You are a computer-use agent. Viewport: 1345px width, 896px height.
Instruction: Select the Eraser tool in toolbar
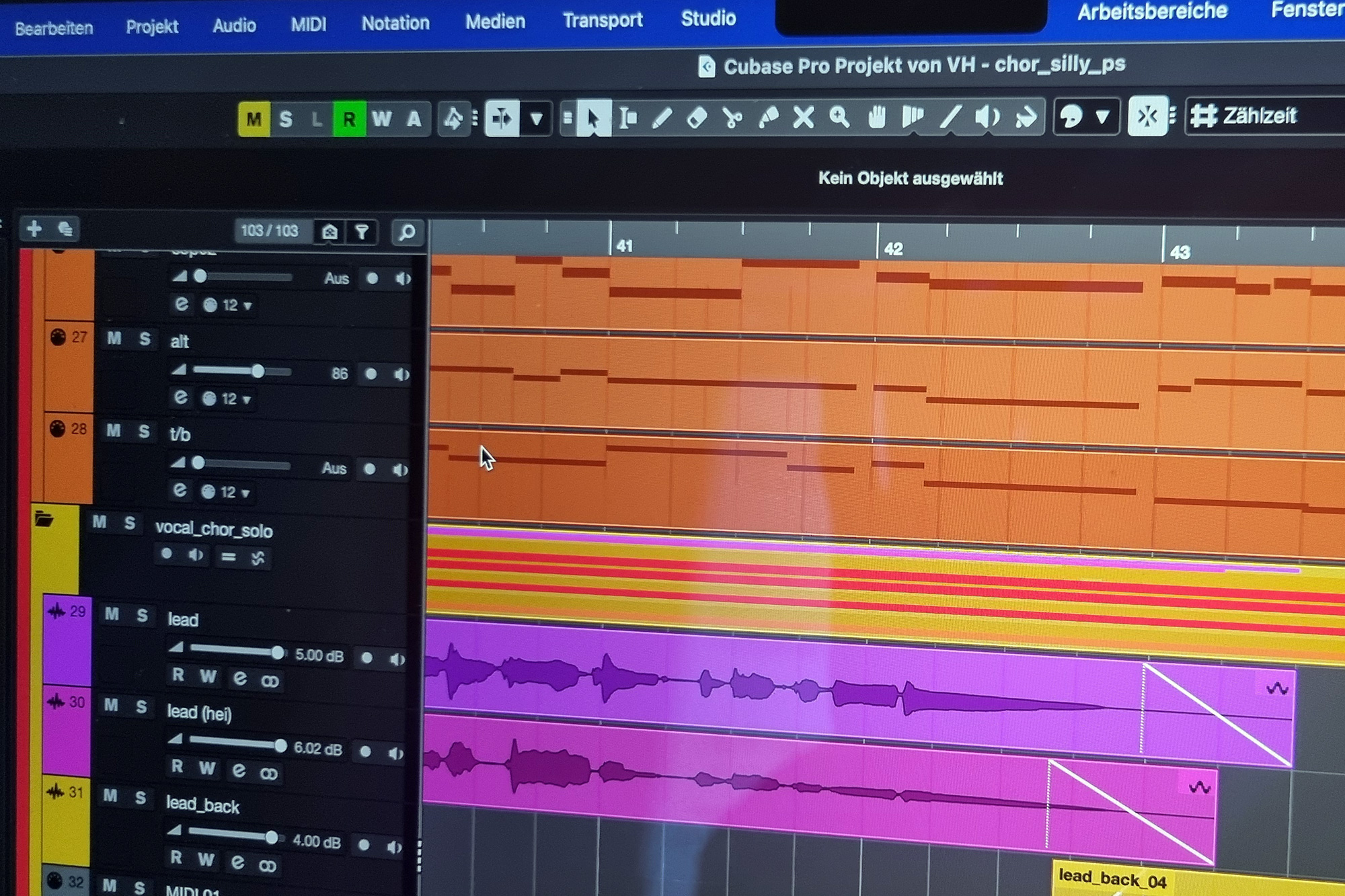697,118
